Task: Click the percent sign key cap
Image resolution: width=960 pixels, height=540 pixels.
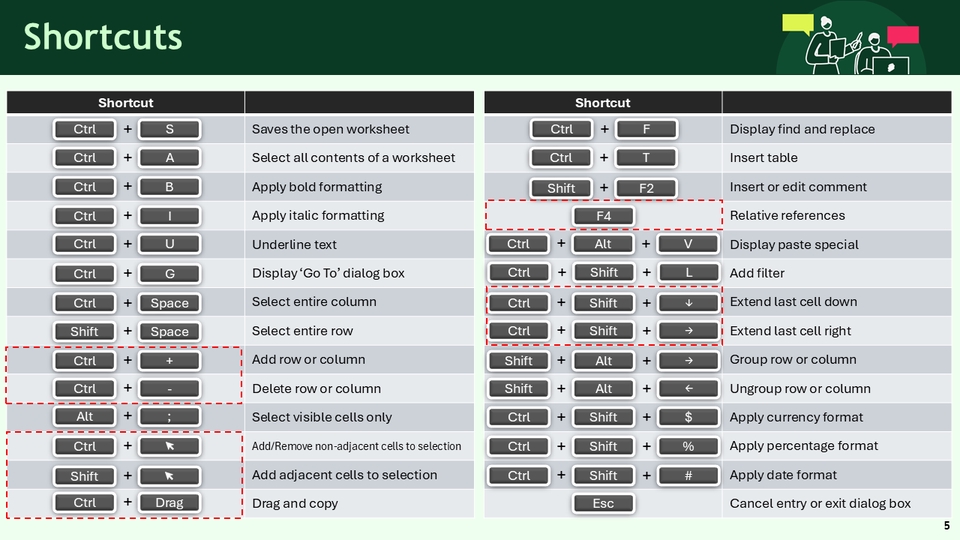Action: coord(688,446)
